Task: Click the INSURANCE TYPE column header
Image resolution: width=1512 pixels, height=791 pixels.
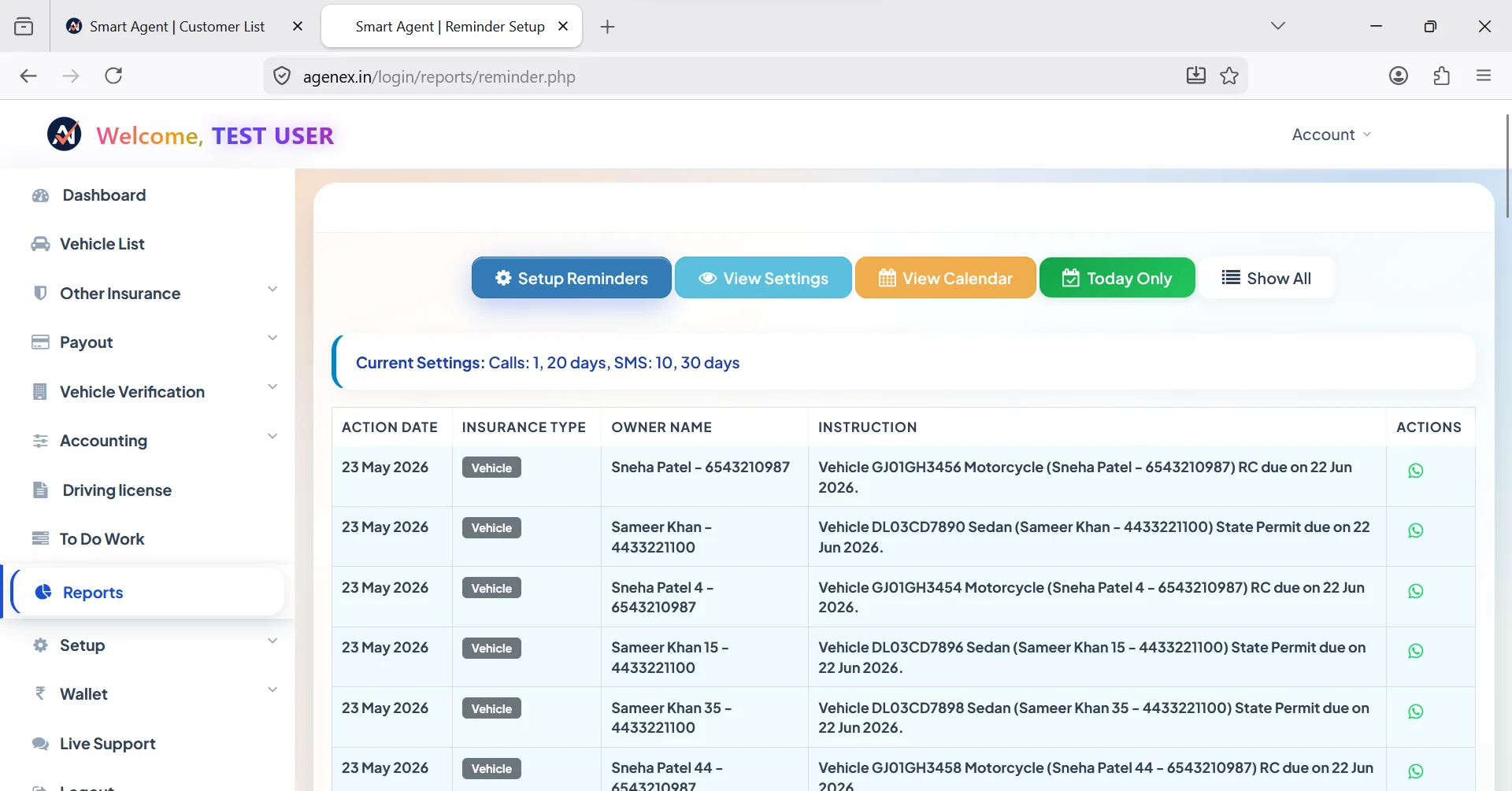Action: pos(524,427)
